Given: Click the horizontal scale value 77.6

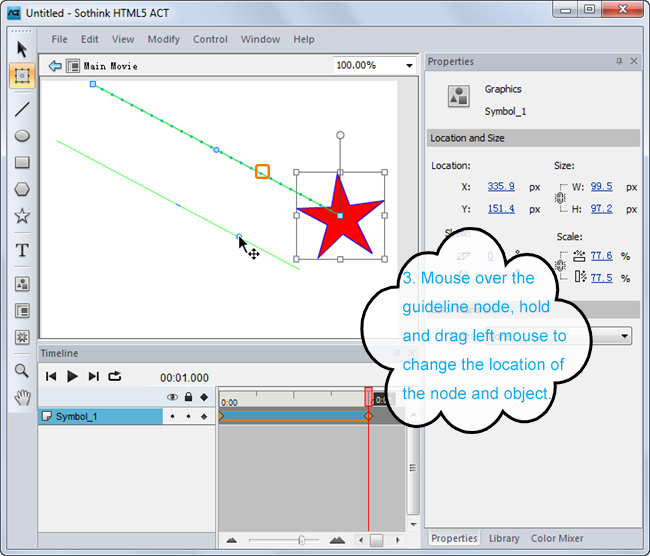Looking at the screenshot, I should click(601, 255).
